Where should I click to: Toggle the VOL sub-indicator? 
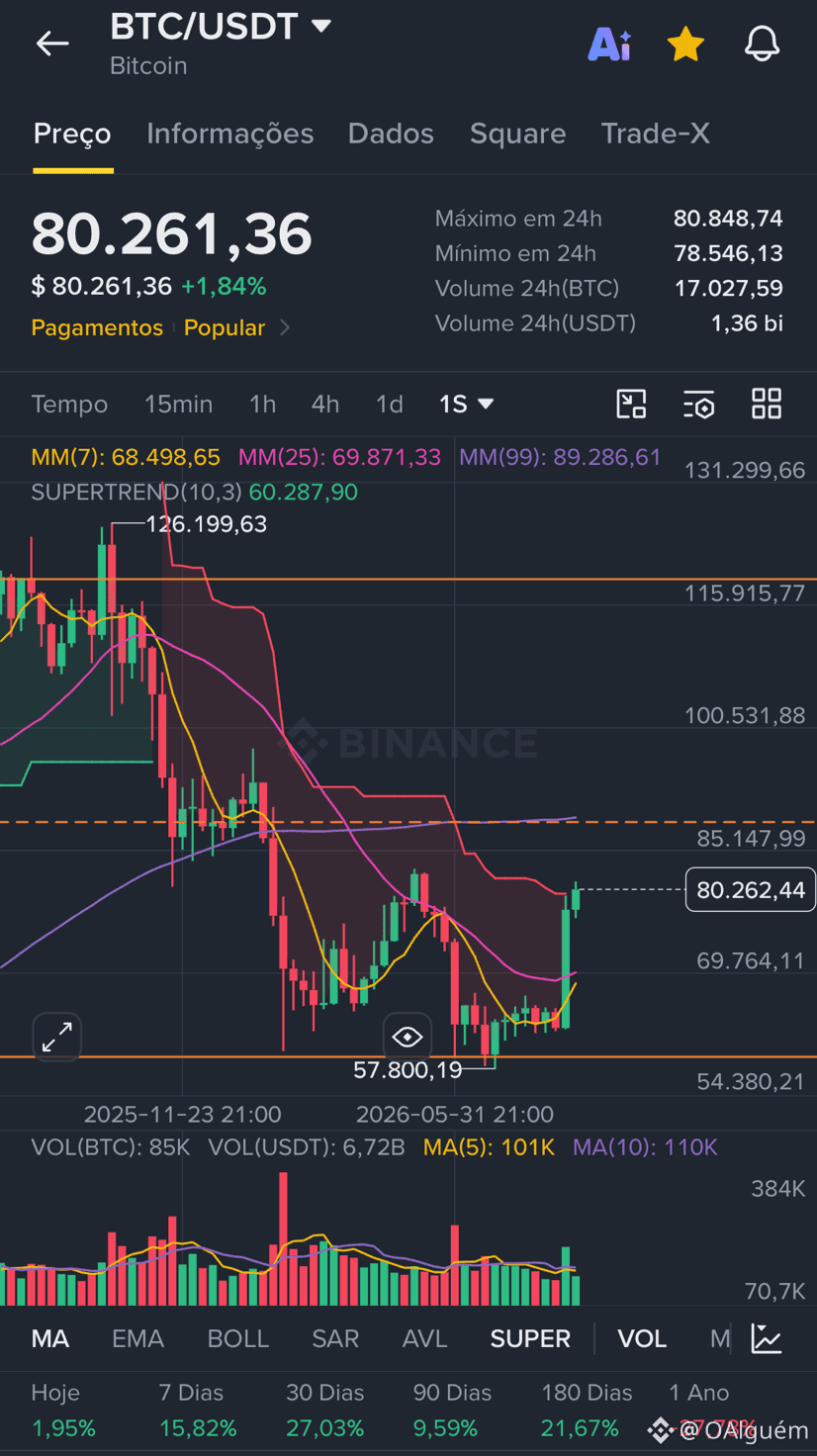tap(642, 1338)
